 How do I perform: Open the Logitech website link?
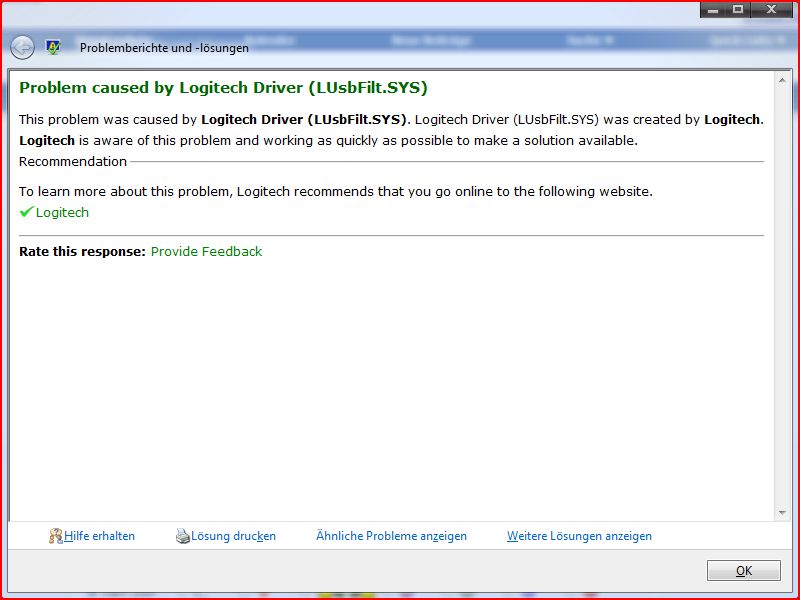[62, 212]
